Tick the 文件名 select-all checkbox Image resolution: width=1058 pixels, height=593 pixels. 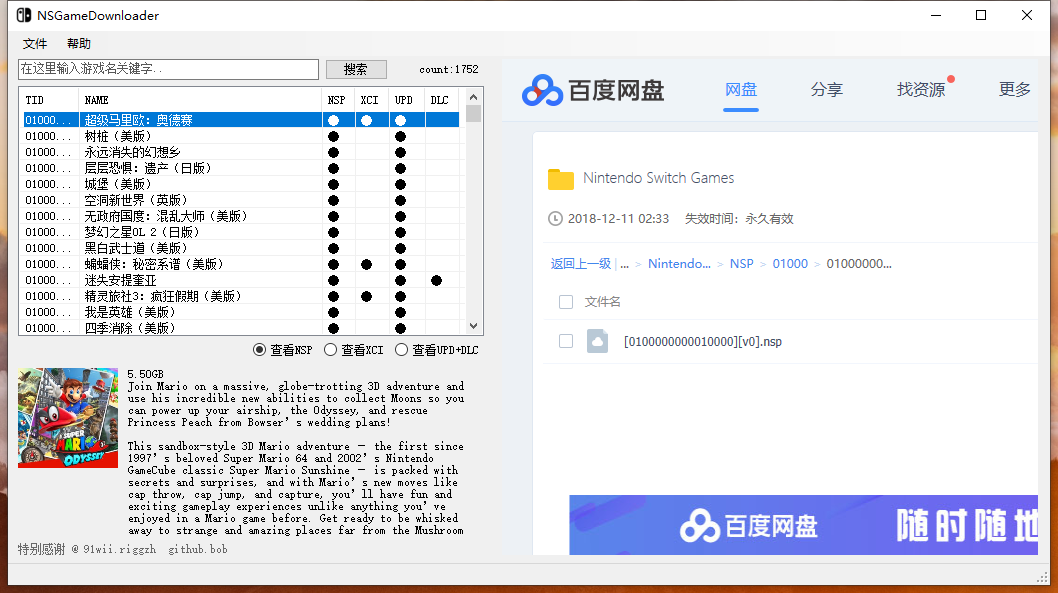tap(566, 302)
